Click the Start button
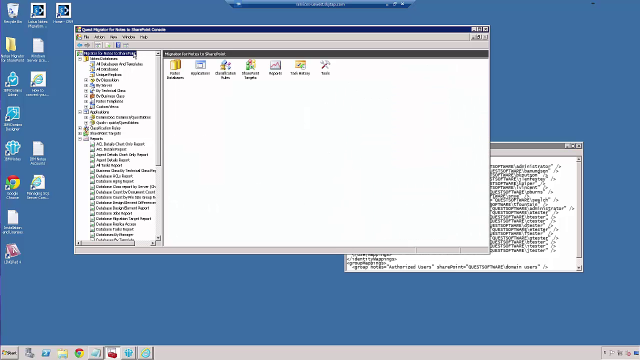Viewport: 640px width, 360px height. 10,353
